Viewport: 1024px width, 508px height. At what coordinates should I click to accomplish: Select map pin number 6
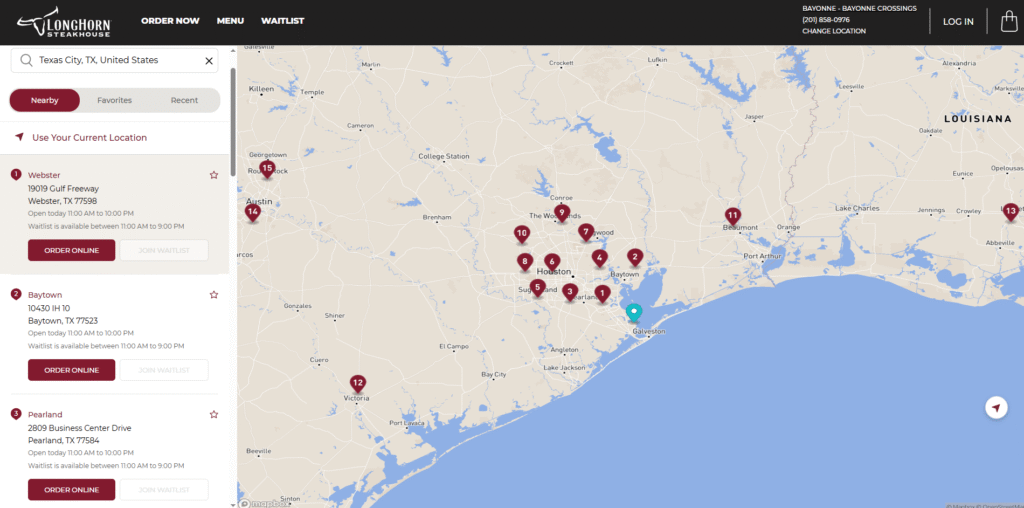(552, 262)
